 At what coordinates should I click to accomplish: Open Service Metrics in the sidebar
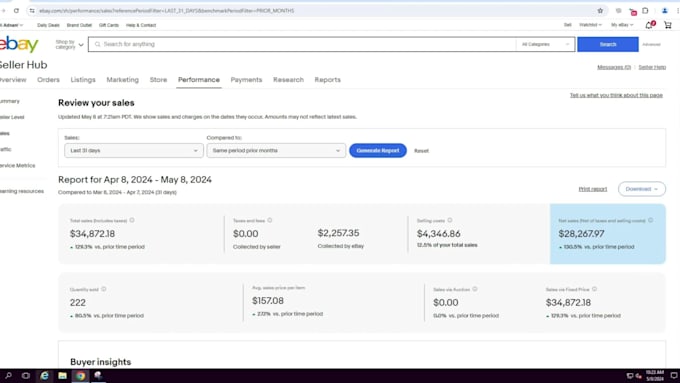[x=18, y=166]
